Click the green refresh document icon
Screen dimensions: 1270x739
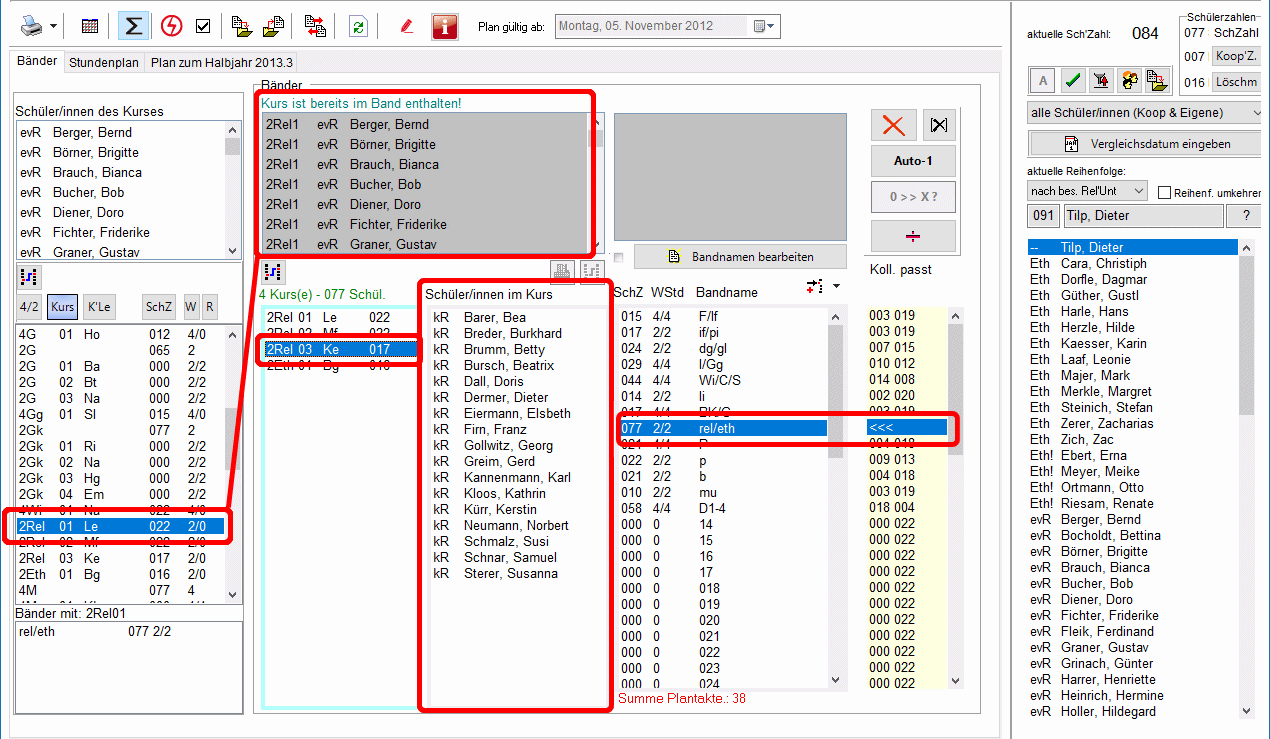click(x=357, y=26)
